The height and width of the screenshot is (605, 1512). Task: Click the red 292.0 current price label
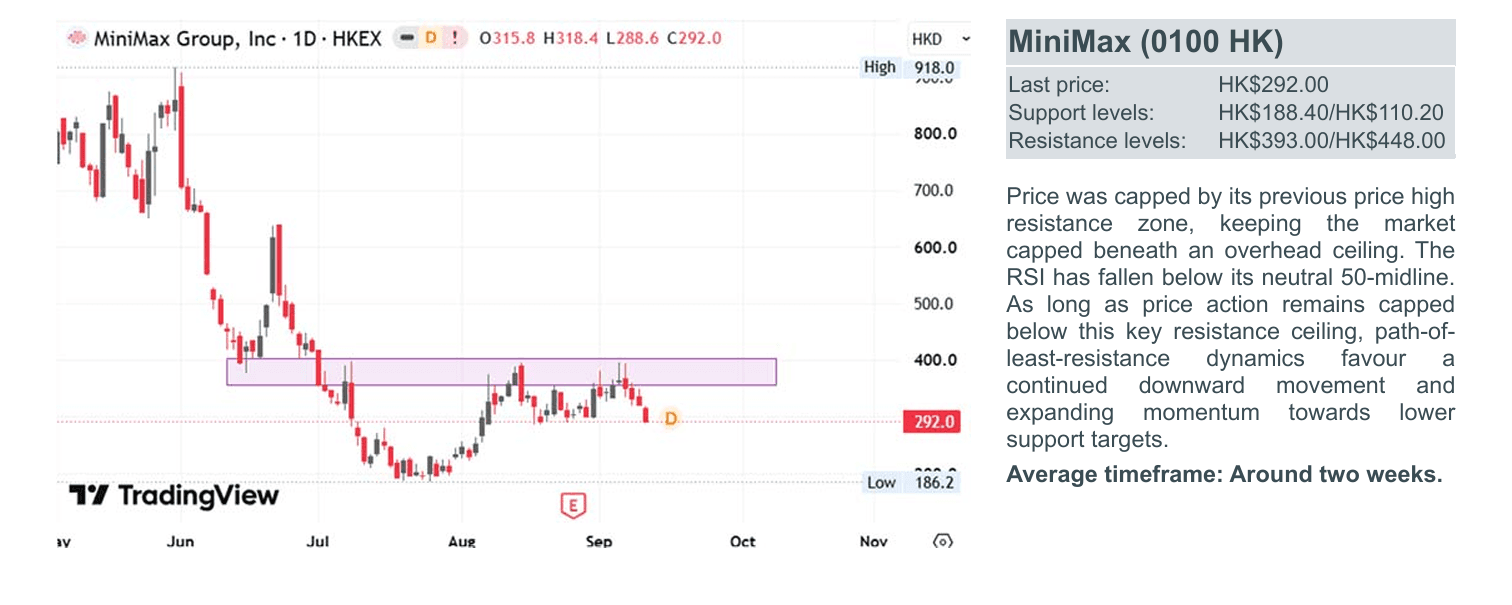click(x=931, y=422)
